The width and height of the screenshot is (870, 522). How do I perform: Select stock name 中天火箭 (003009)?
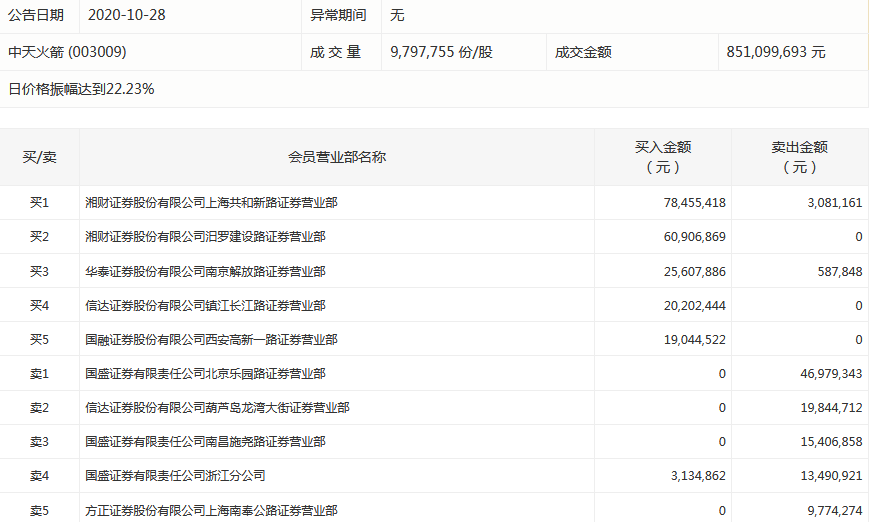(x=67, y=52)
